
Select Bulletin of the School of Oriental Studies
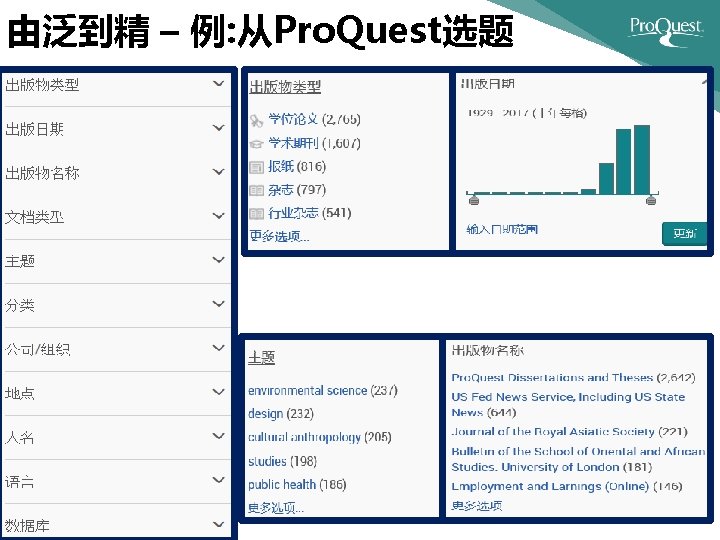[x=578, y=459]
